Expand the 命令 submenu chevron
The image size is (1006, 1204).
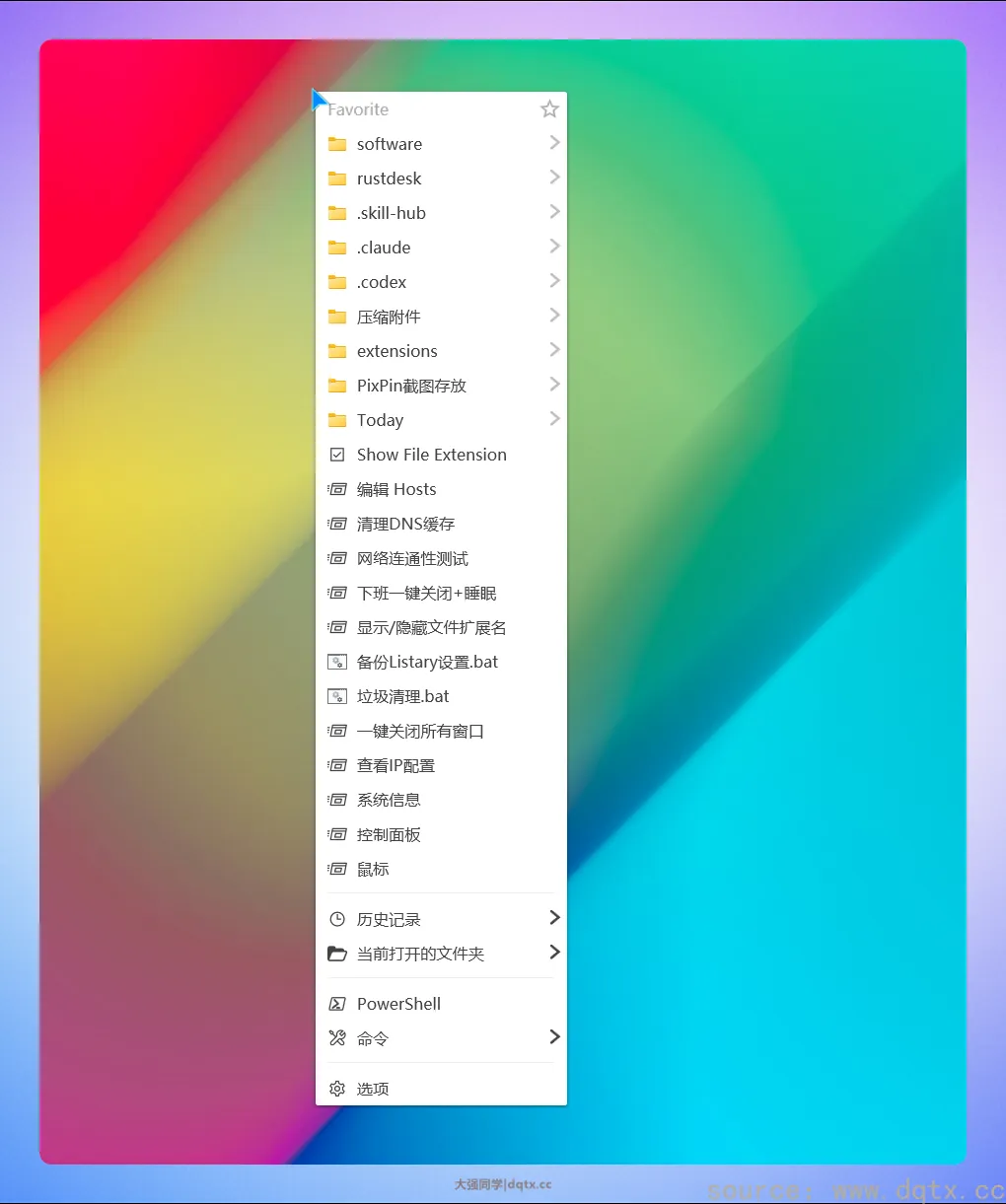pyautogui.click(x=554, y=1037)
